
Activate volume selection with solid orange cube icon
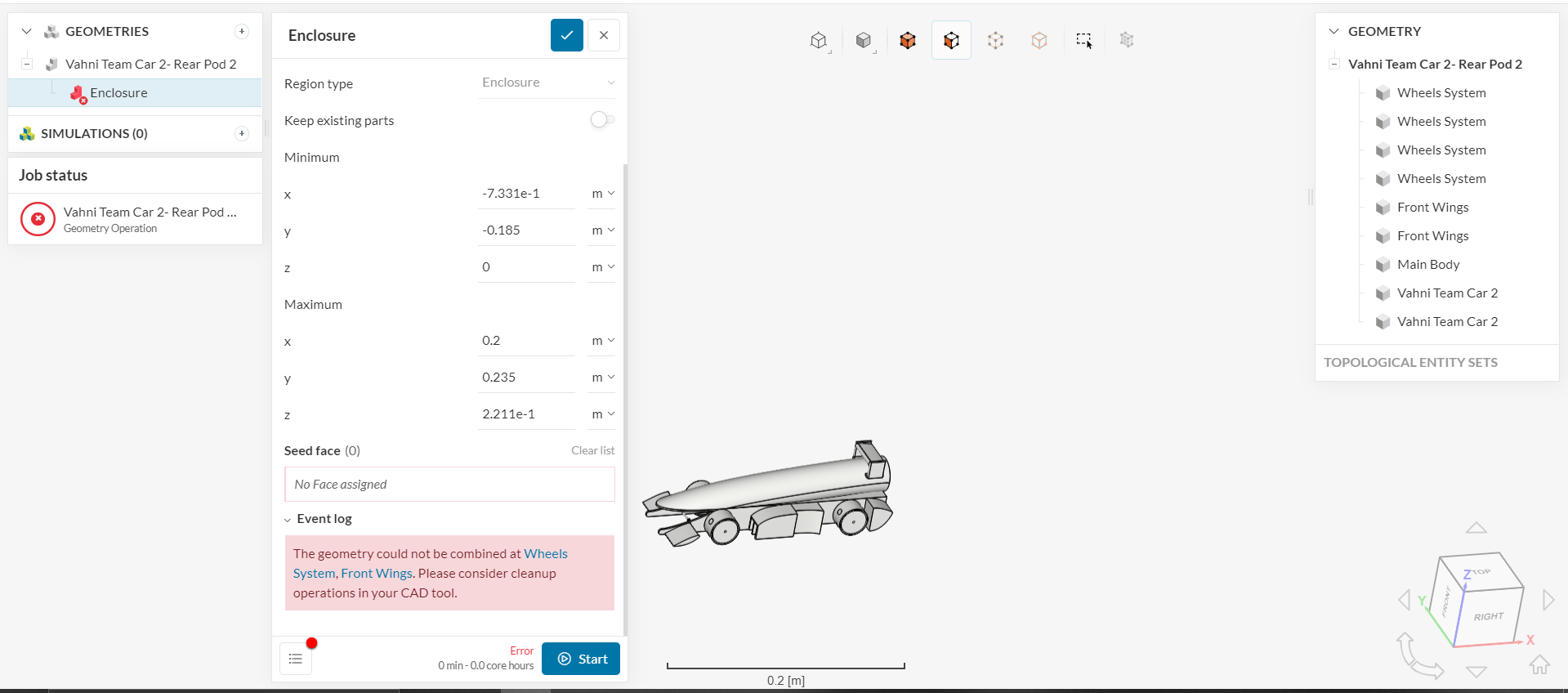click(x=908, y=40)
